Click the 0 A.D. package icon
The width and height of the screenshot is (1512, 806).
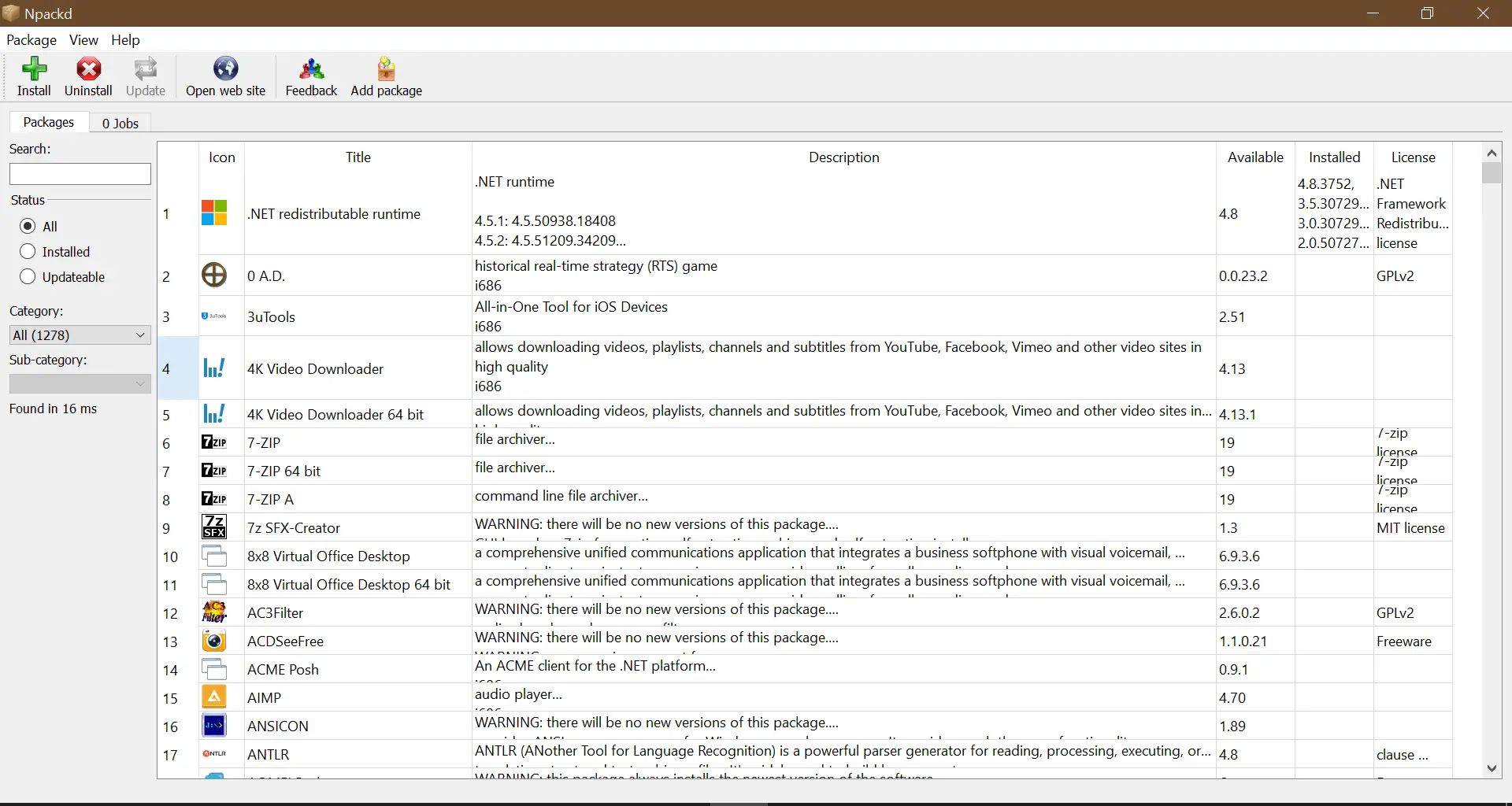[x=214, y=275]
